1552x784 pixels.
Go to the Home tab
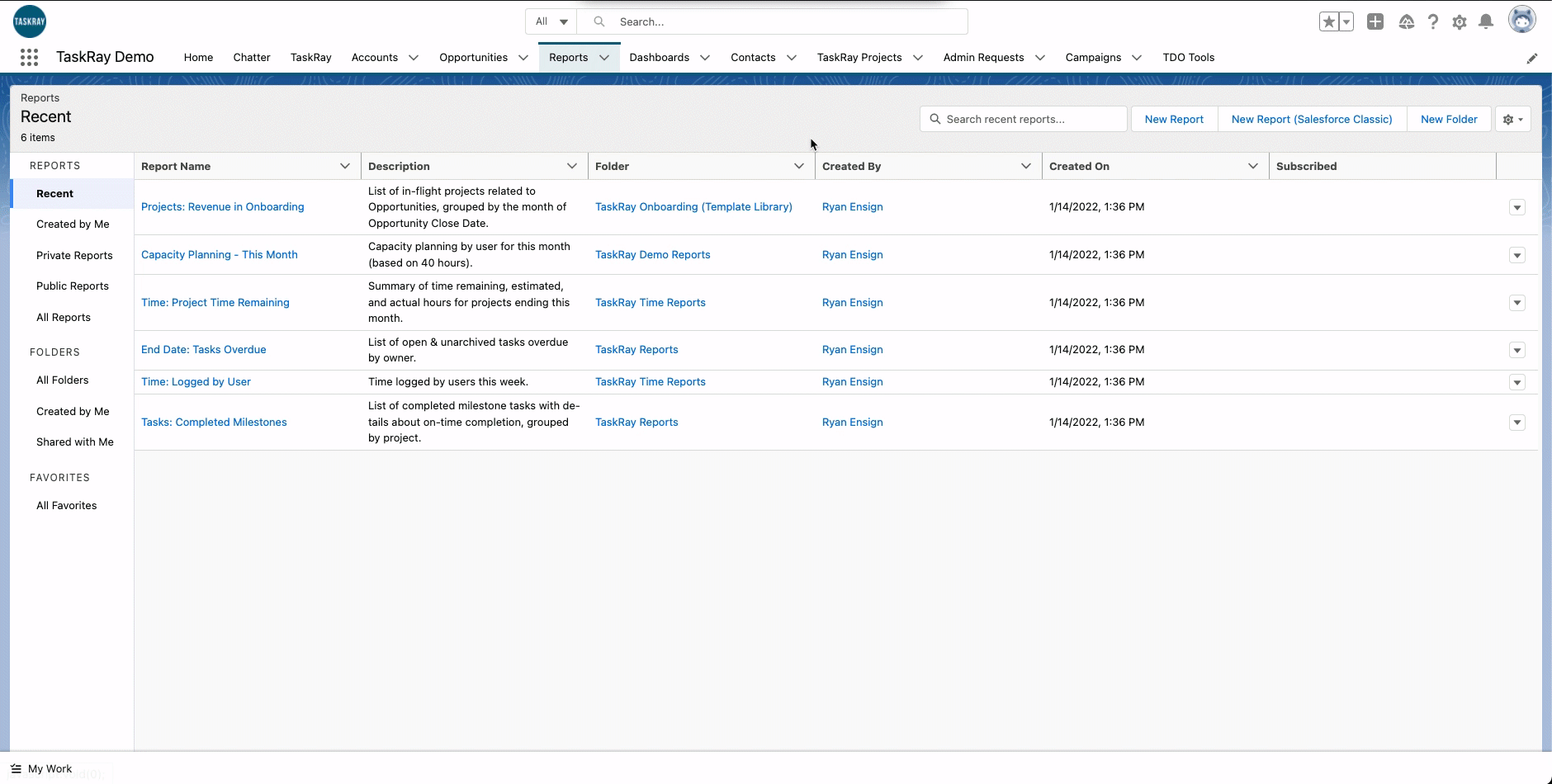coord(198,57)
